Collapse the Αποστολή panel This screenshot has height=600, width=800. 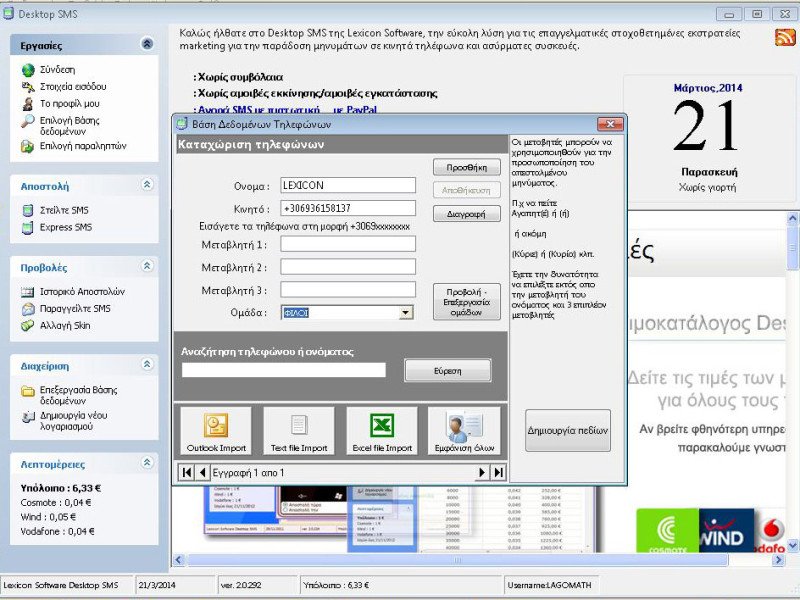point(147,185)
